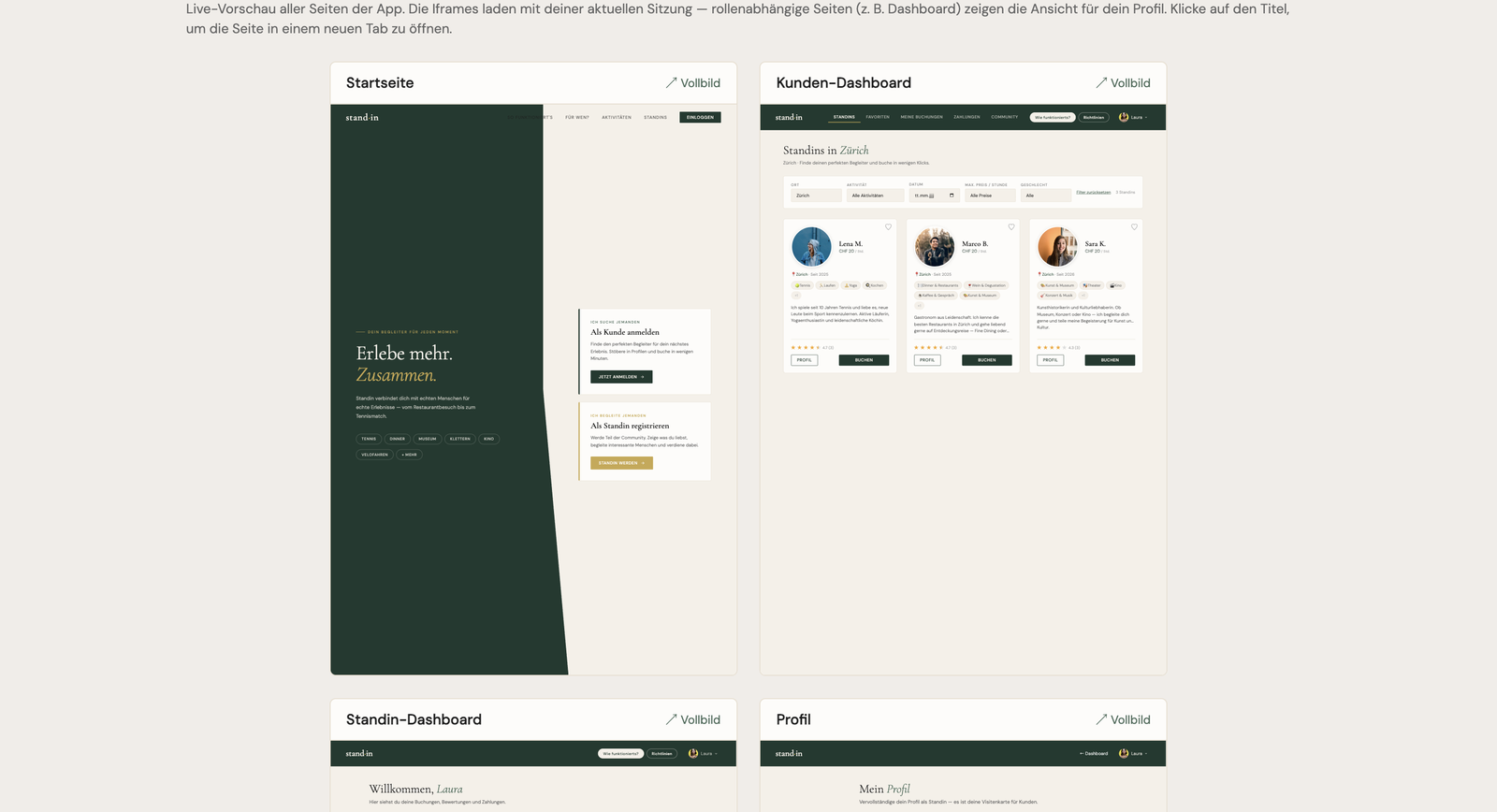1497x812 pixels.
Task: Select the Kino chip on the Startseite hero
Action: 488,439
